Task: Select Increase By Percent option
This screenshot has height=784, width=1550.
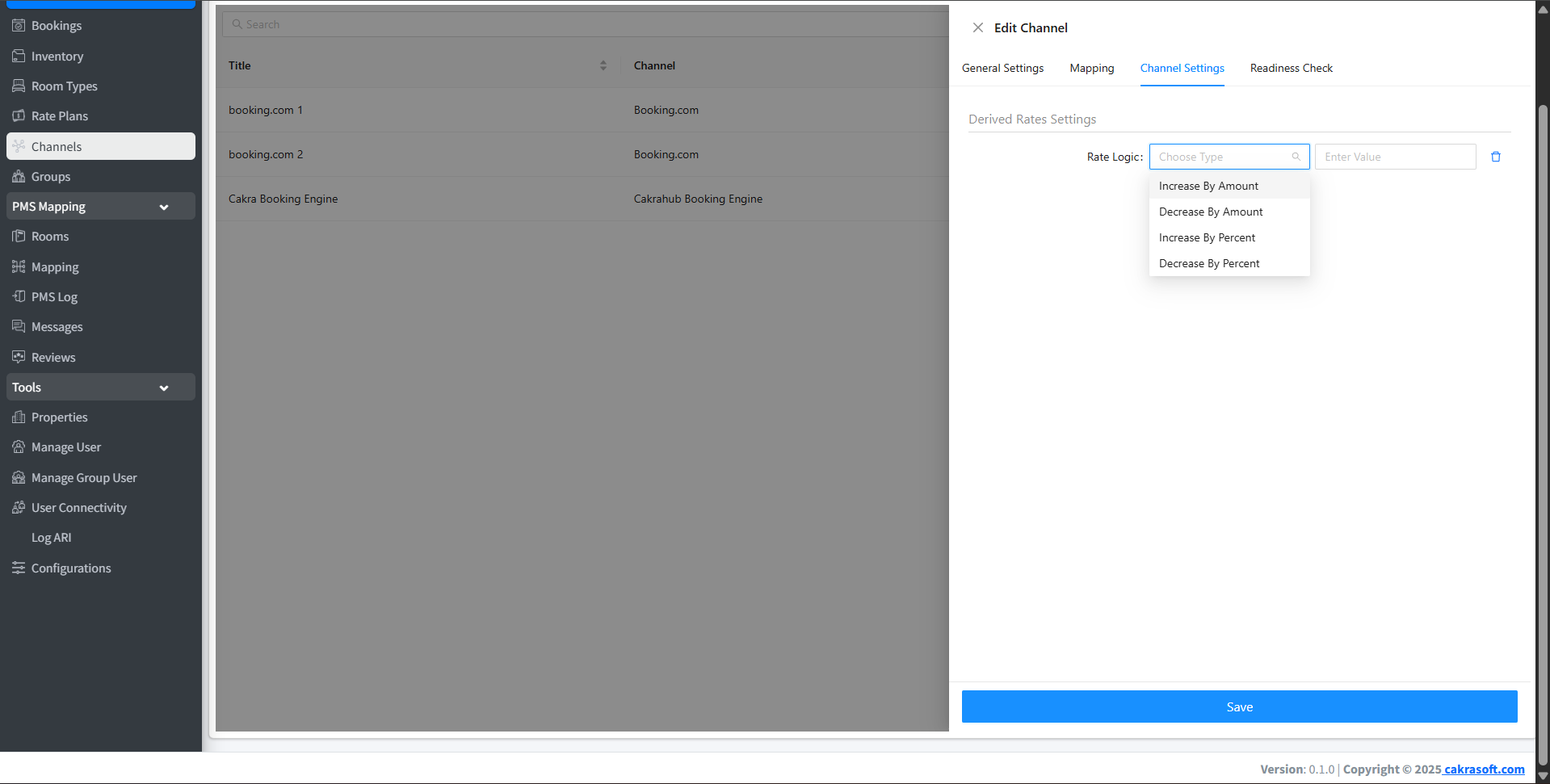Action: (1207, 237)
